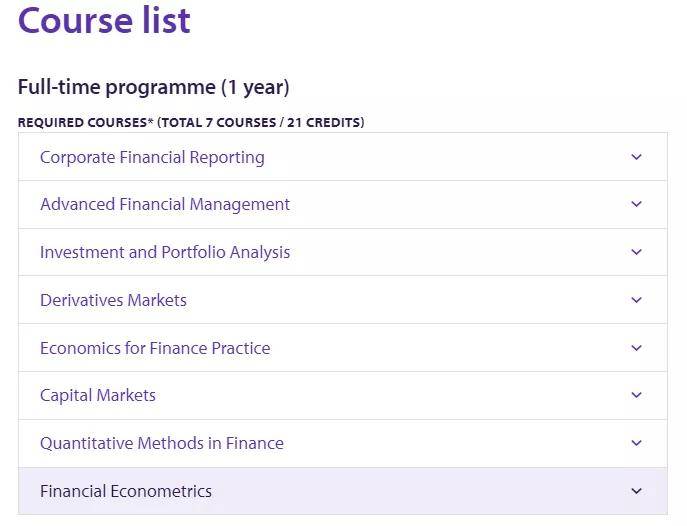The image size is (687, 526).
Task: Select Quantitative Methods in Finance title
Action: tap(162, 443)
